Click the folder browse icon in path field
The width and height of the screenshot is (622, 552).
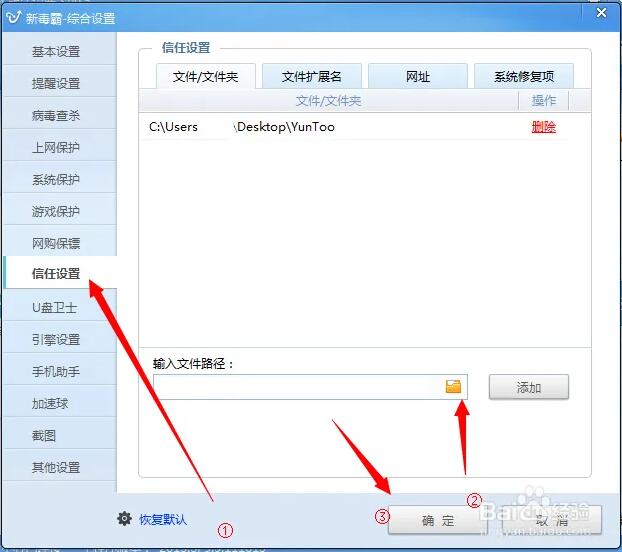453,386
